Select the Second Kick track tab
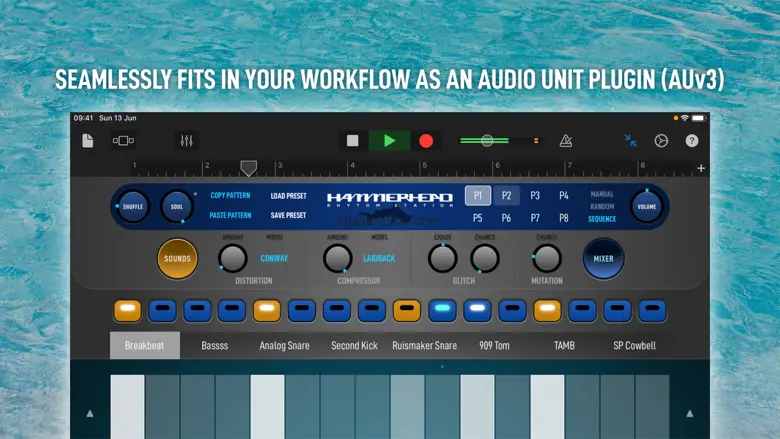780x439 pixels. (355, 346)
